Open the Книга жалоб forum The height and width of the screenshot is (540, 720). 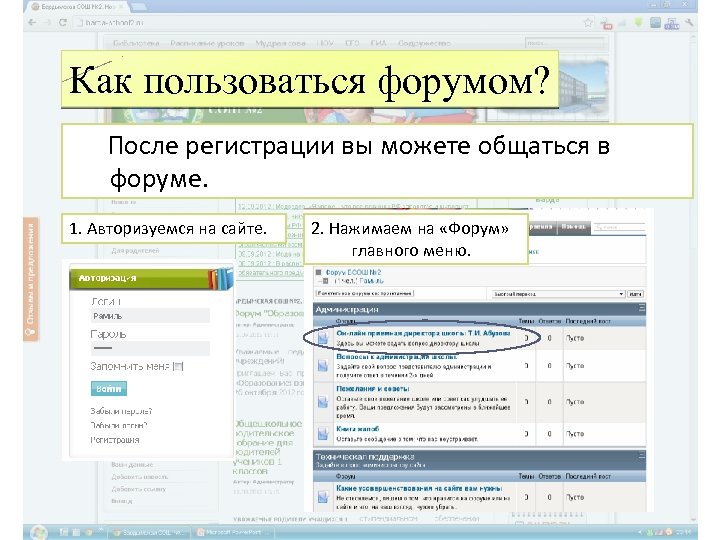coord(358,428)
